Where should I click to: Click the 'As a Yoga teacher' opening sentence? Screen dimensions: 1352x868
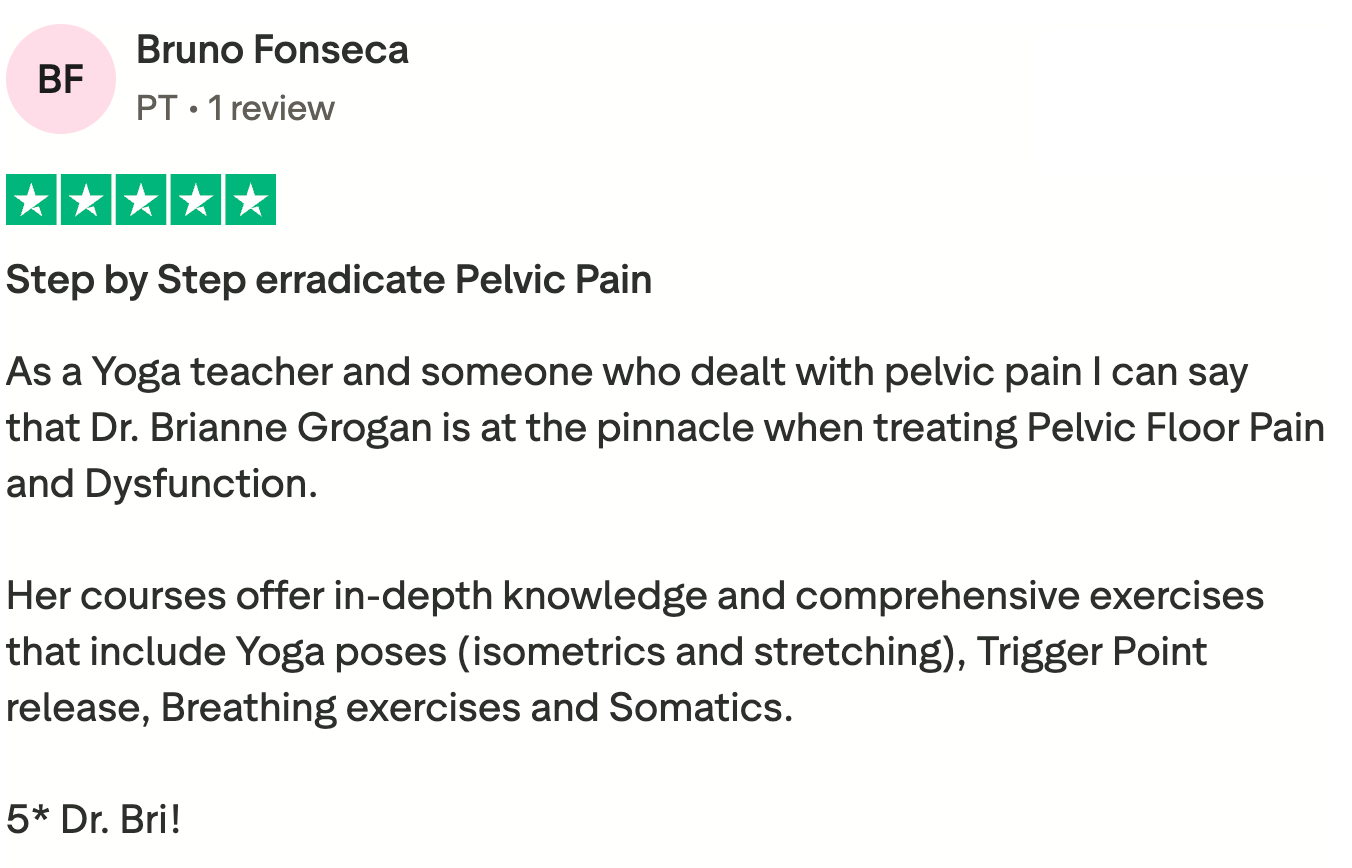pos(170,373)
